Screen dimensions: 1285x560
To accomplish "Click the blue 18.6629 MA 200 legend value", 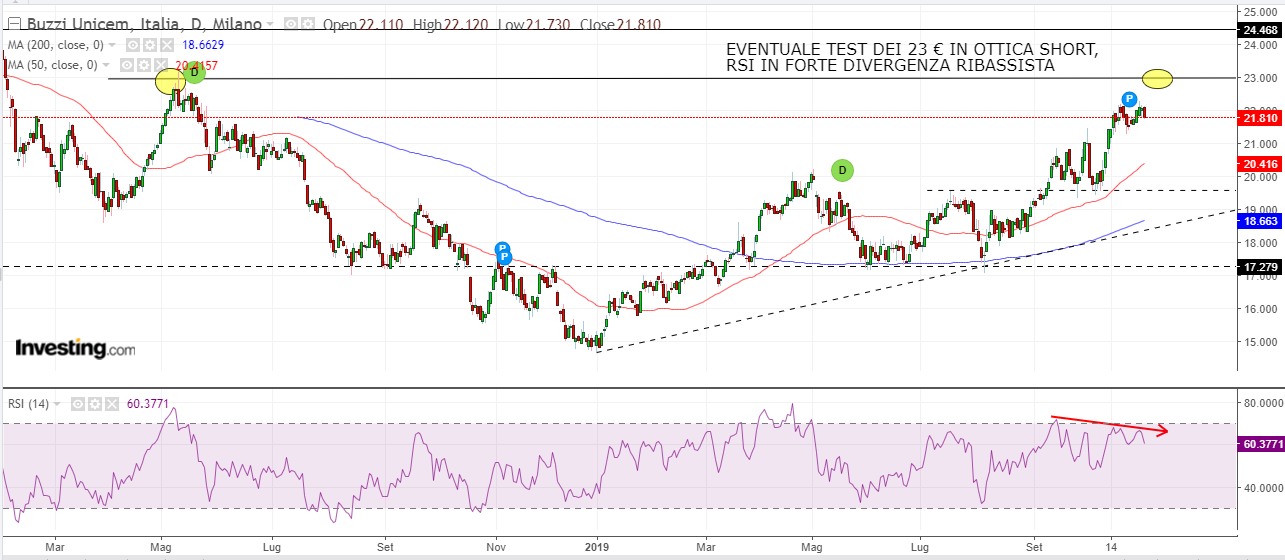I will click(203, 45).
